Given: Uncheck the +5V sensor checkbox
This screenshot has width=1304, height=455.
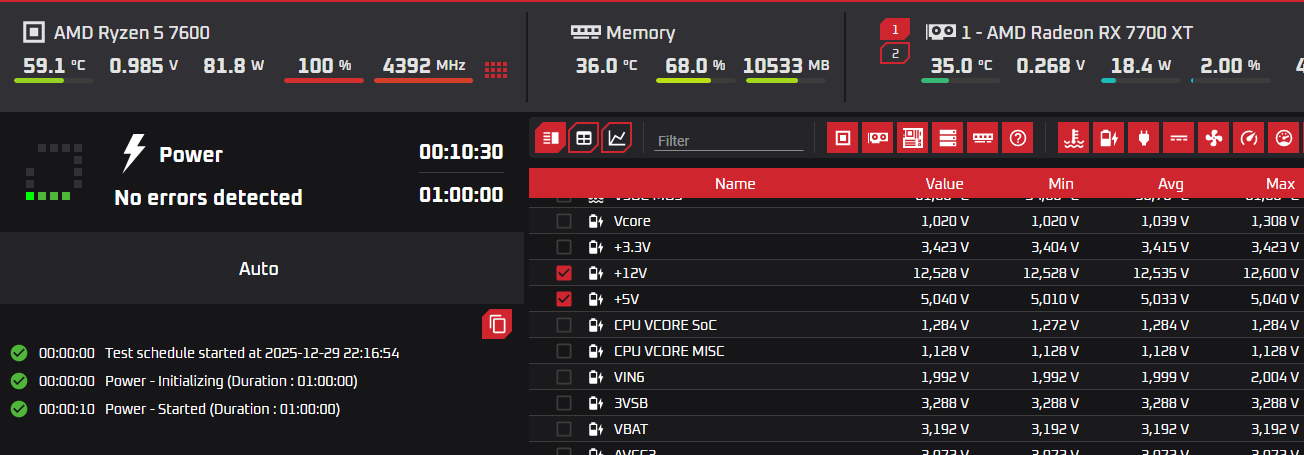Looking at the screenshot, I should 564,299.
